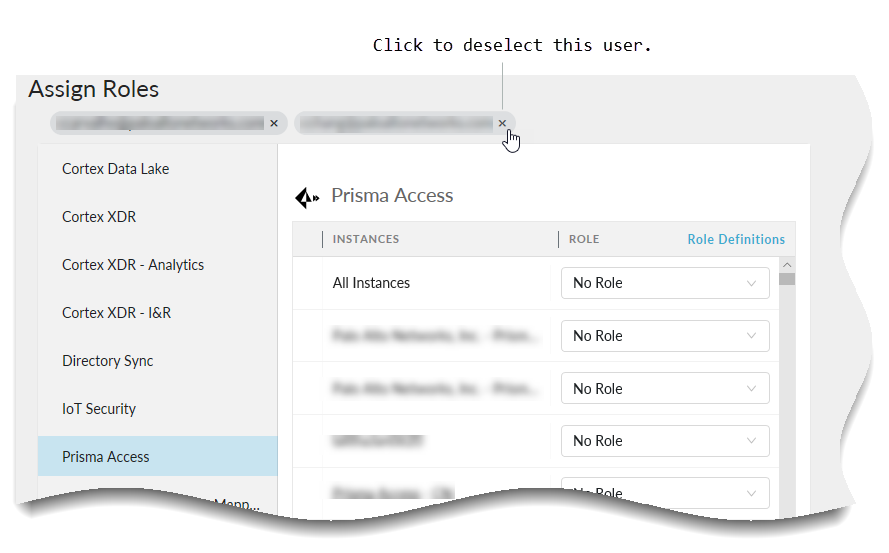This screenshot has width=889, height=553.
Task: Click the instances table scrollbar thumb
Action: 787,279
